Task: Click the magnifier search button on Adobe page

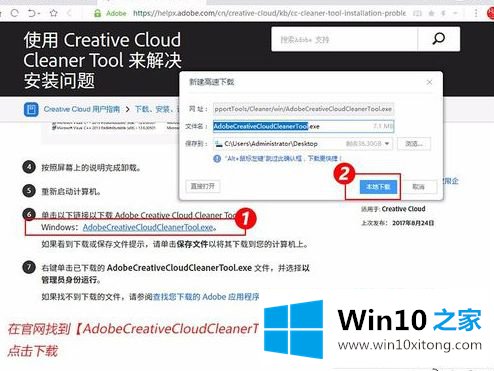Action: (x=439, y=39)
